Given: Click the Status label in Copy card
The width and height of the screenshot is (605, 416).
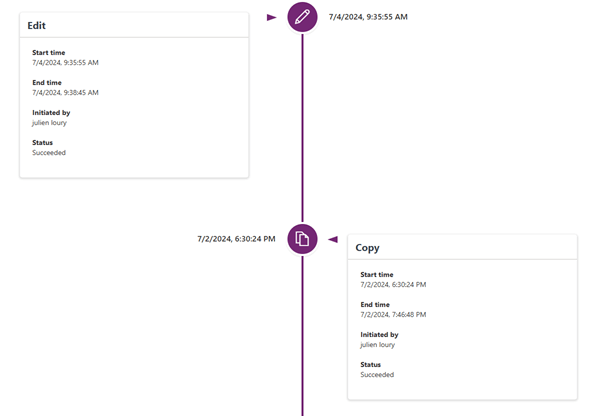Looking at the screenshot, I should [370, 365].
